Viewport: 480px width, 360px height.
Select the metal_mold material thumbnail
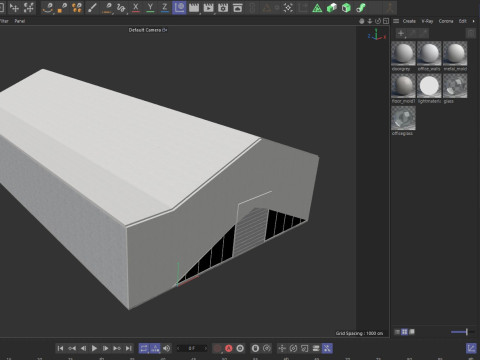[455, 53]
